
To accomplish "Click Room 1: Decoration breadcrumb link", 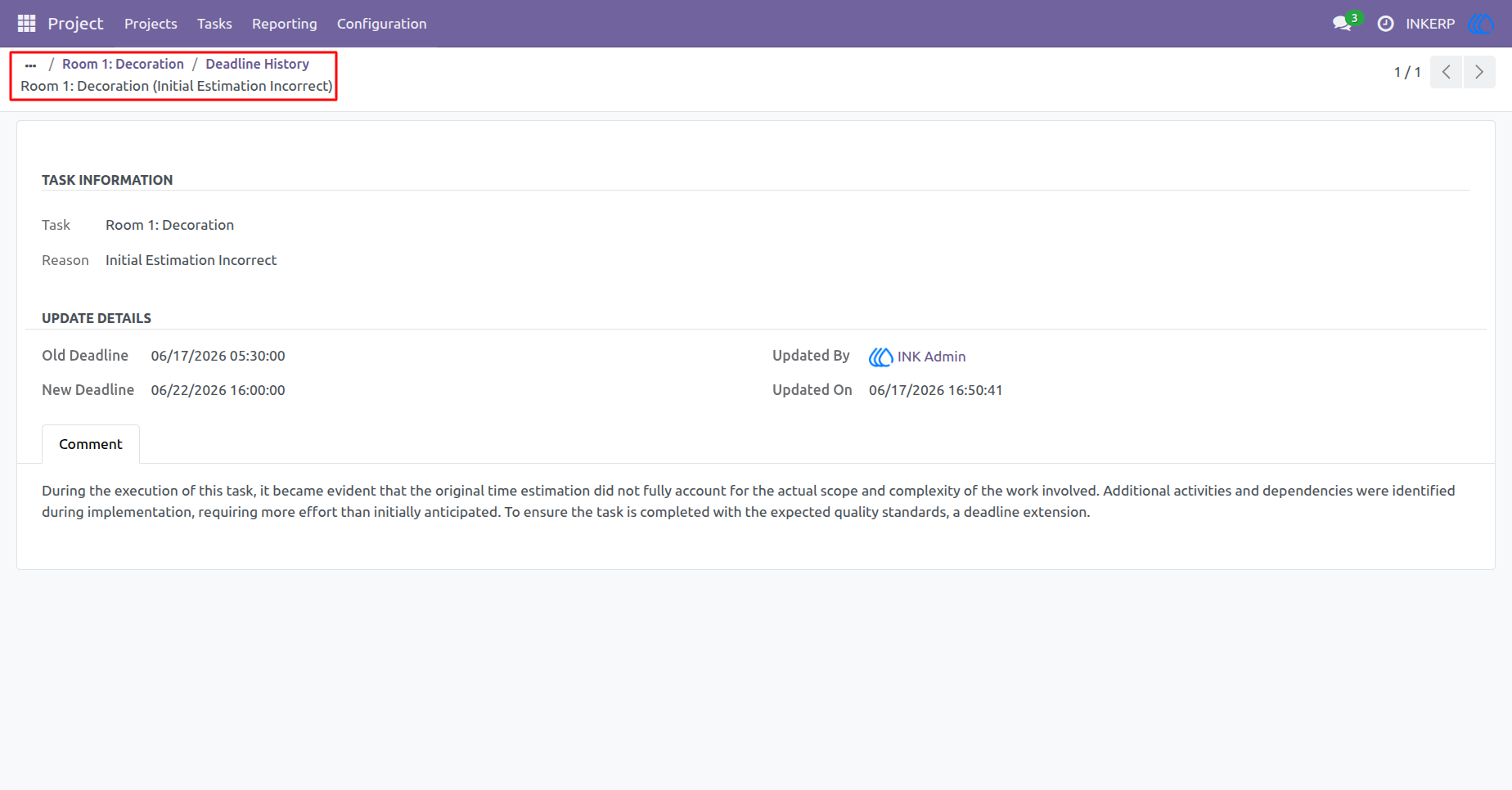I will 123,64.
